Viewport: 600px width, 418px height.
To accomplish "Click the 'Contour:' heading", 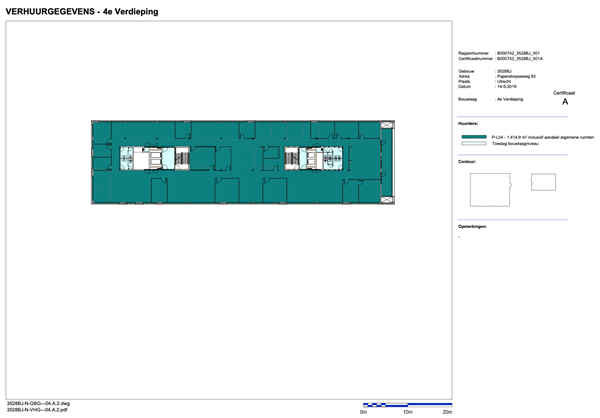I will (467, 162).
